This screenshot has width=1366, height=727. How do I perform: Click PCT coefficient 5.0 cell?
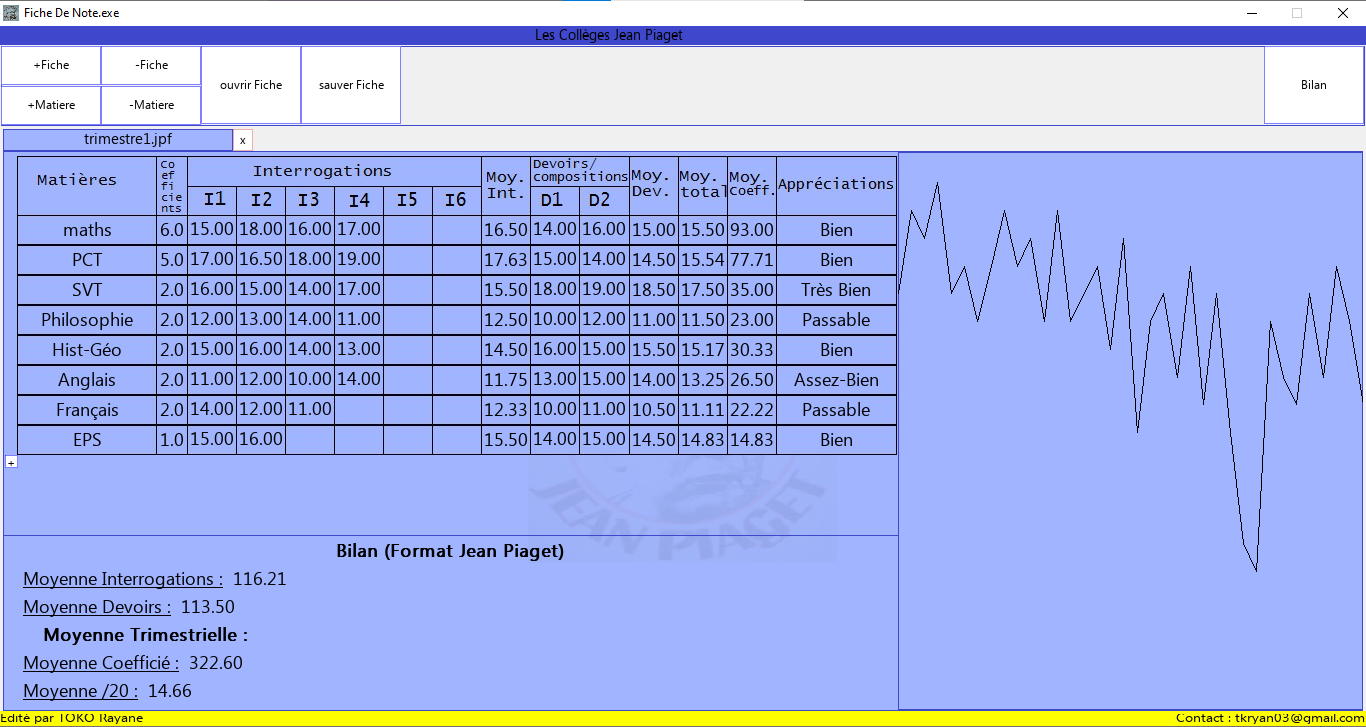tap(172, 260)
